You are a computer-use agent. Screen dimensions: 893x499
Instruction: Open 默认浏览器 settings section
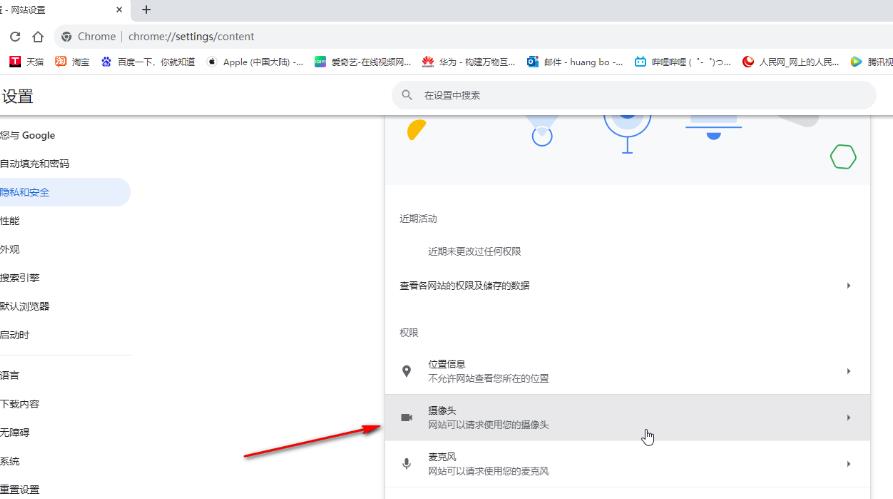[25, 306]
